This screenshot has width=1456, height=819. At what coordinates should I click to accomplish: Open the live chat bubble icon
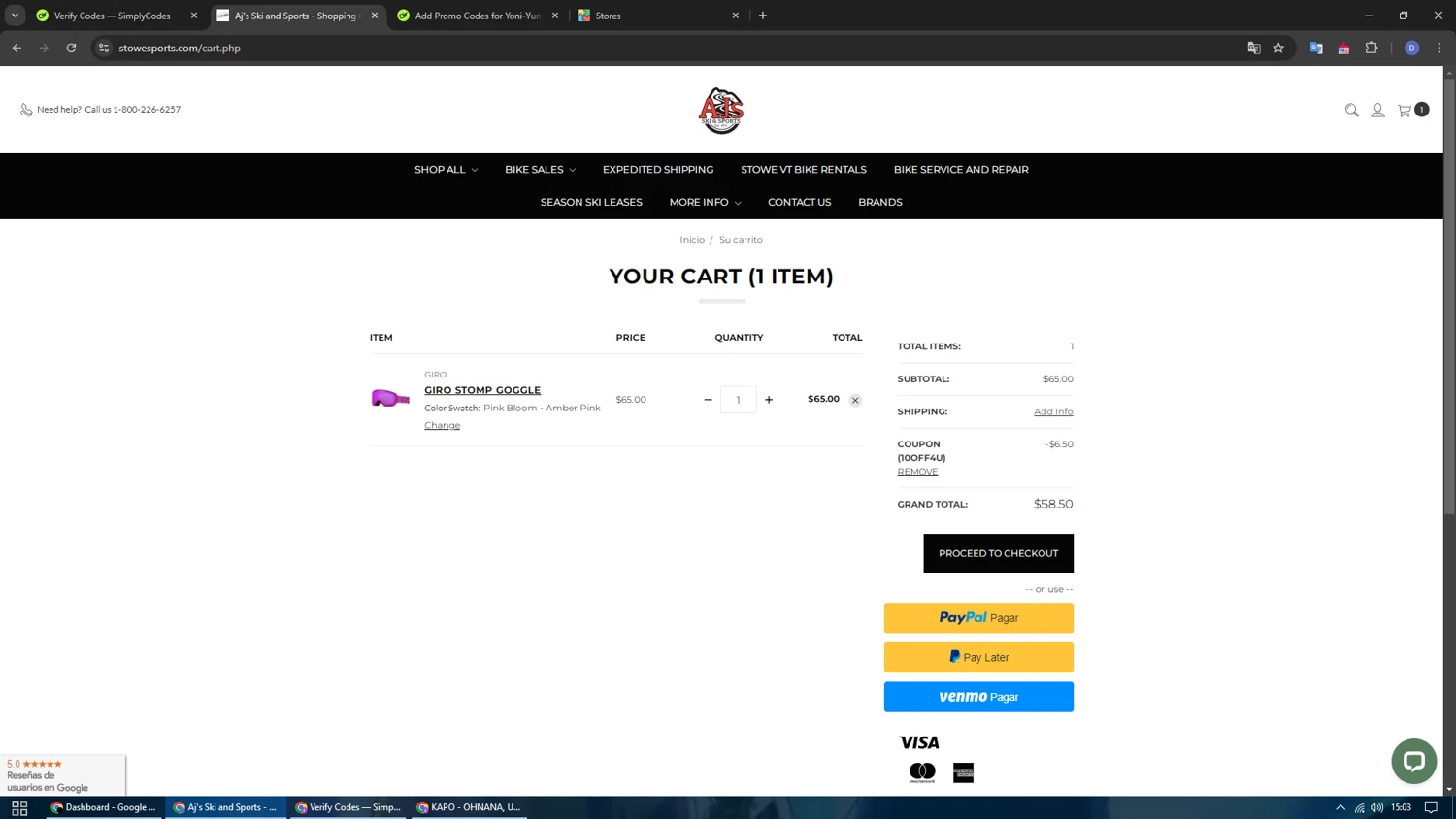coord(1413,761)
